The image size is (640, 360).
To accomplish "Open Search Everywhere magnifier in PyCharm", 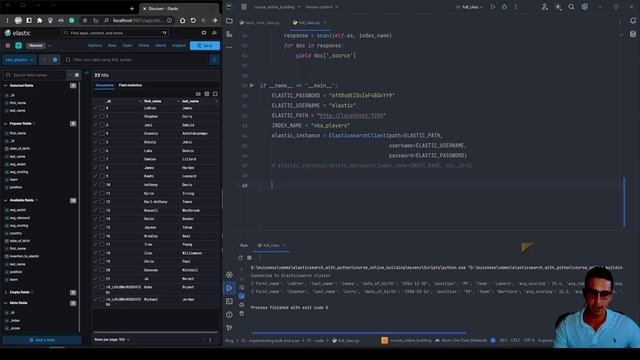I will [x=571, y=7].
